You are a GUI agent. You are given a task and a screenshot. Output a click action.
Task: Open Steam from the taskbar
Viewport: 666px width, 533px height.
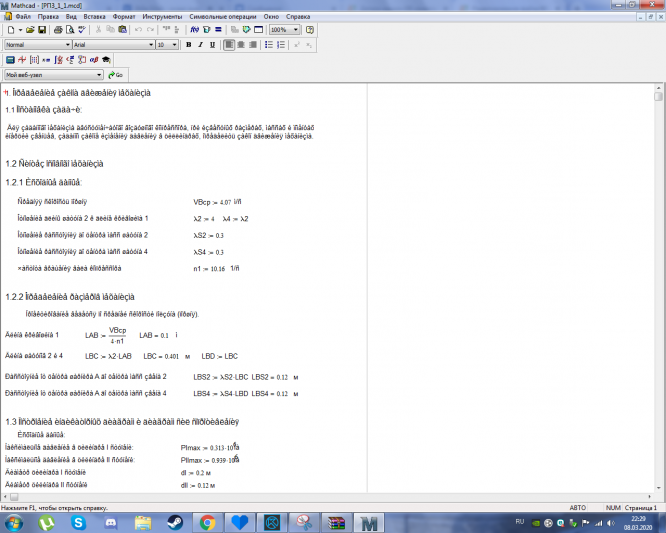(175, 523)
